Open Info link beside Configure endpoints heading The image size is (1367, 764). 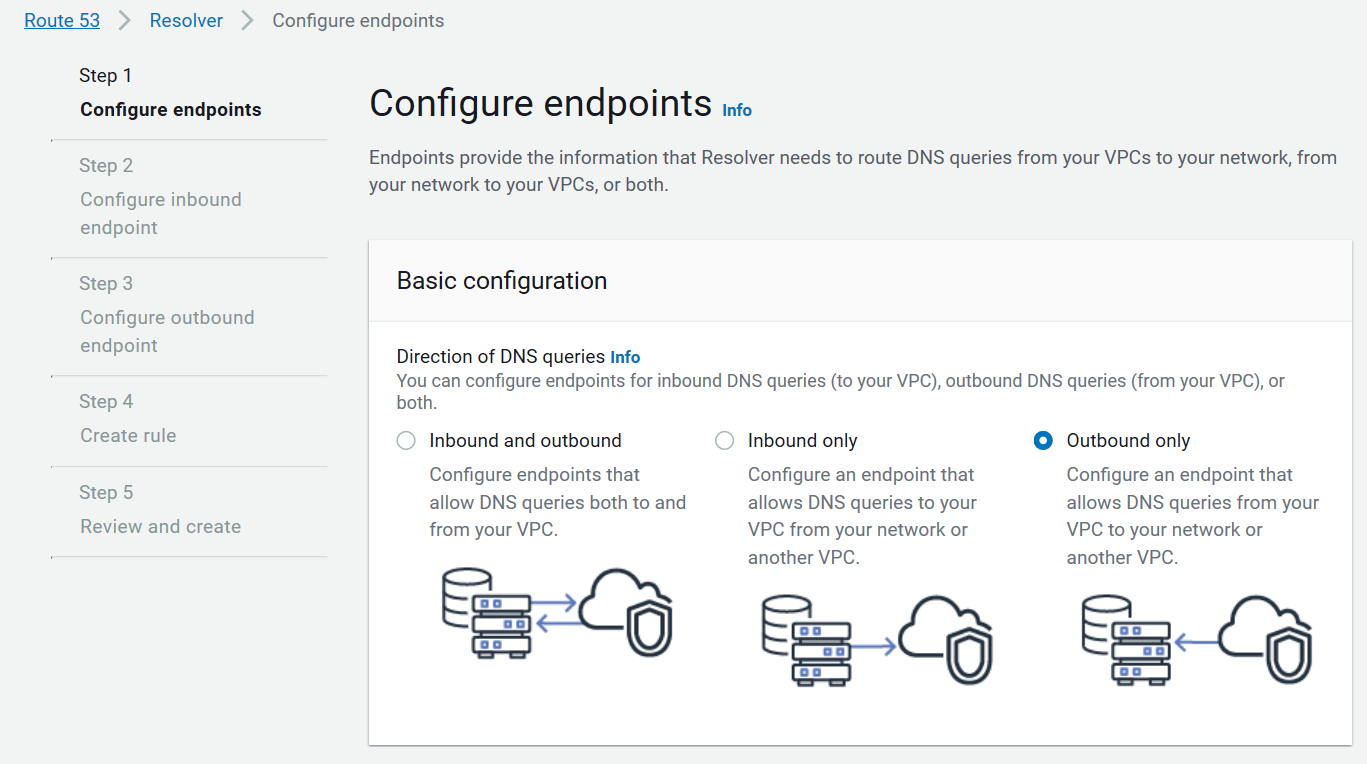click(737, 110)
